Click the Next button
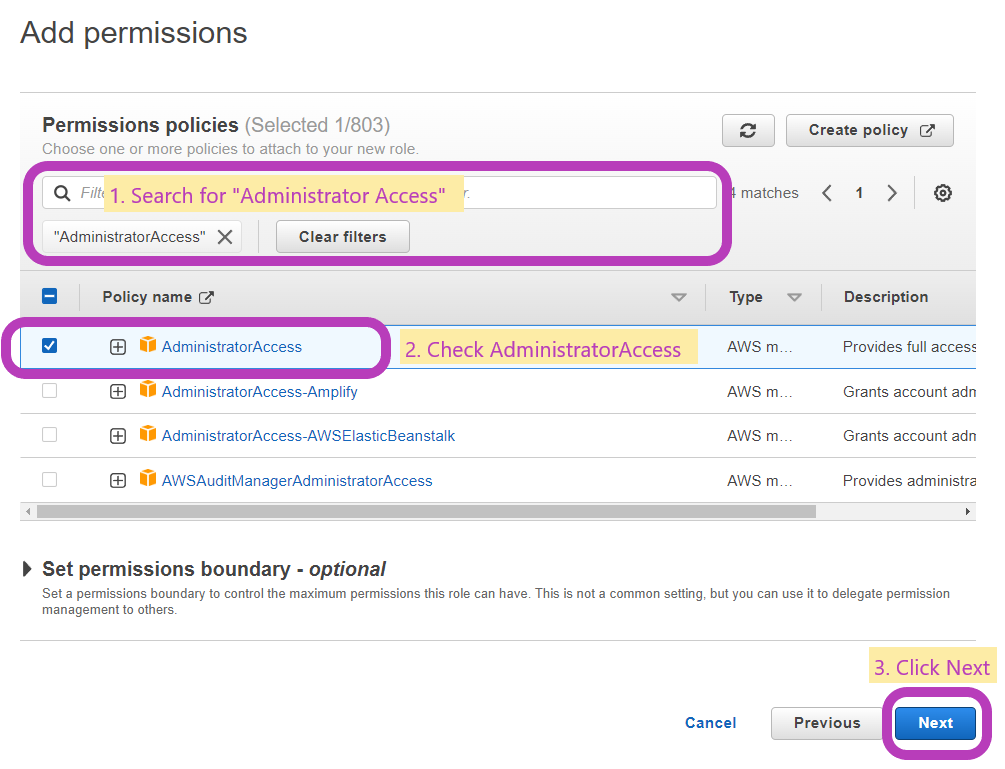The image size is (1005, 769). [x=935, y=722]
